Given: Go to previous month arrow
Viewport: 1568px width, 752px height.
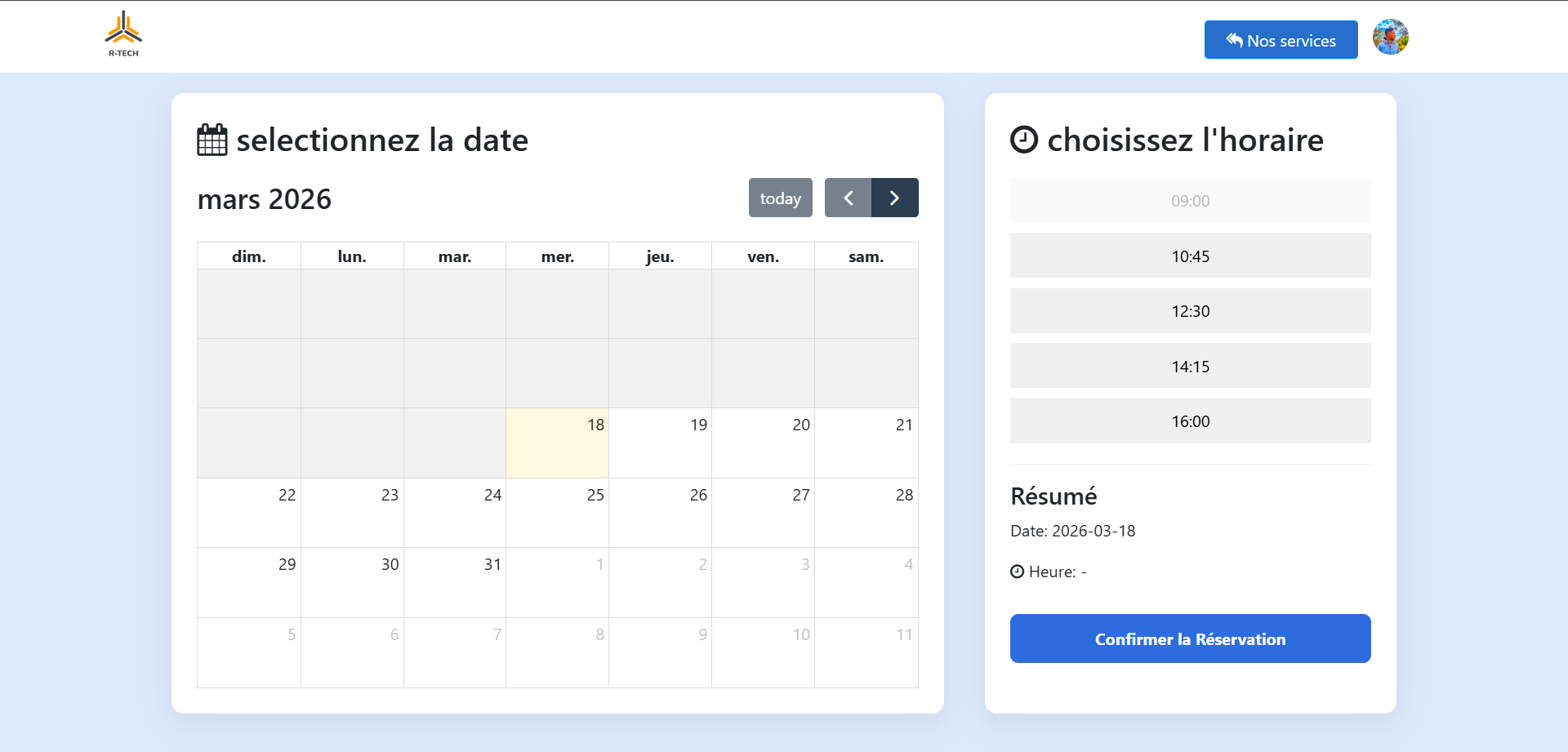Looking at the screenshot, I should 848,198.
